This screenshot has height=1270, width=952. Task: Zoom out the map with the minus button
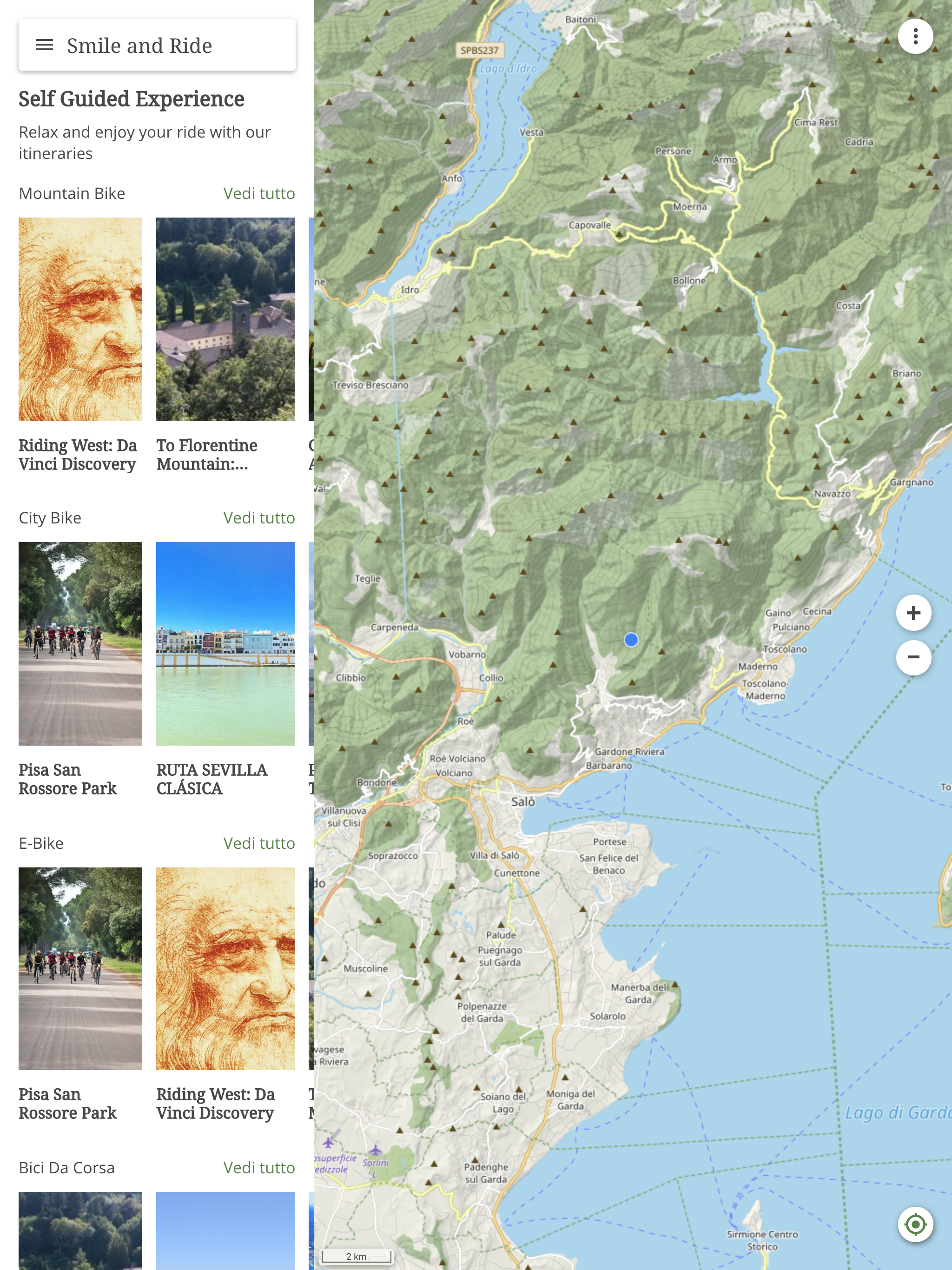coord(913,657)
